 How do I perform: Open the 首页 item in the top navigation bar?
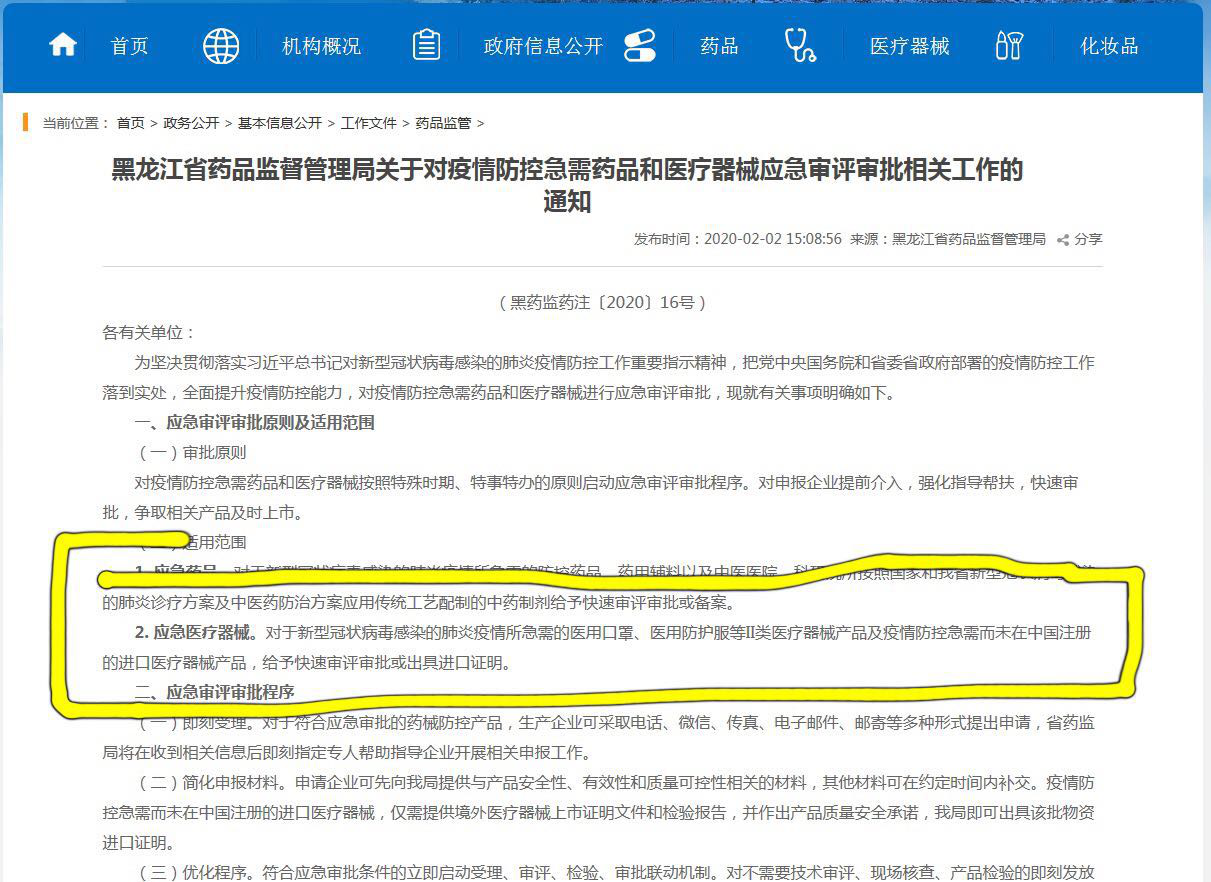(x=129, y=46)
